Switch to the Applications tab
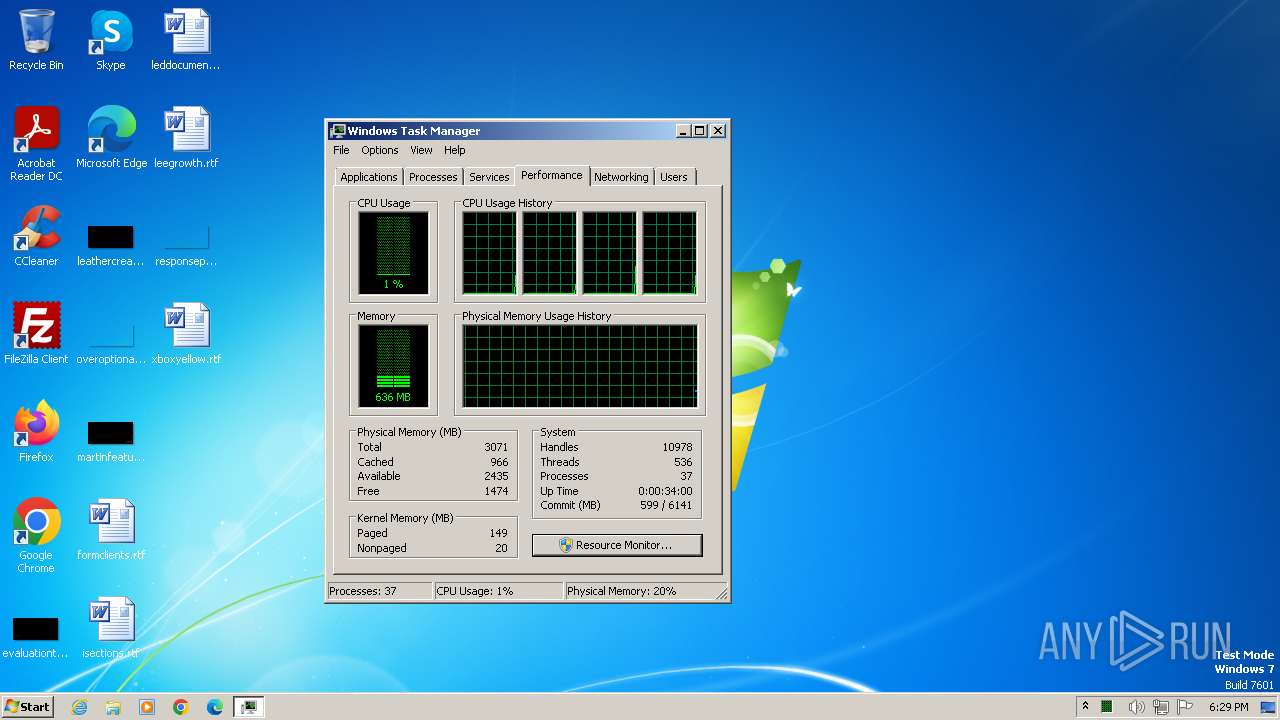 (369, 177)
